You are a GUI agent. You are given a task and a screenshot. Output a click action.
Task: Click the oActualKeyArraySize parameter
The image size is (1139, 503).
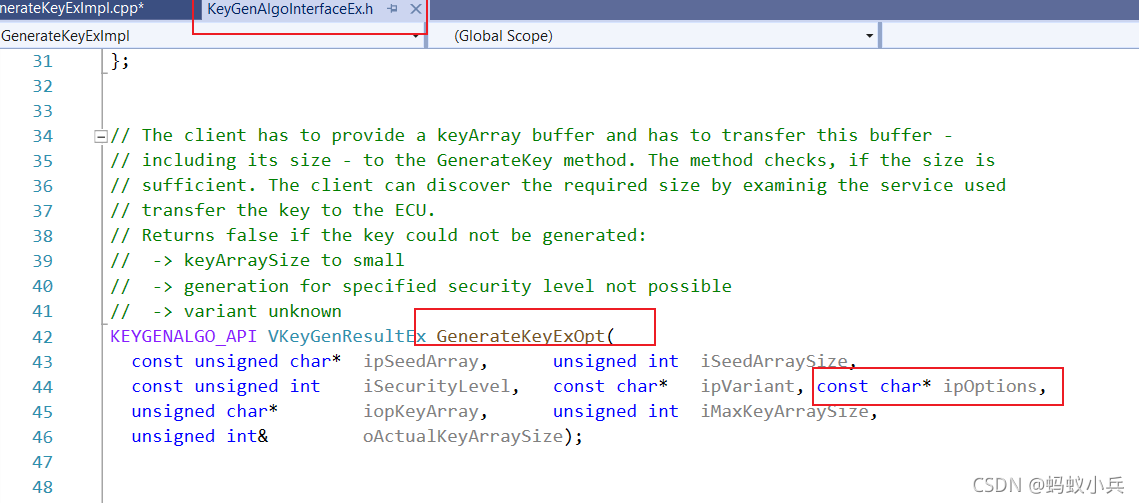pyautogui.click(x=463, y=436)
